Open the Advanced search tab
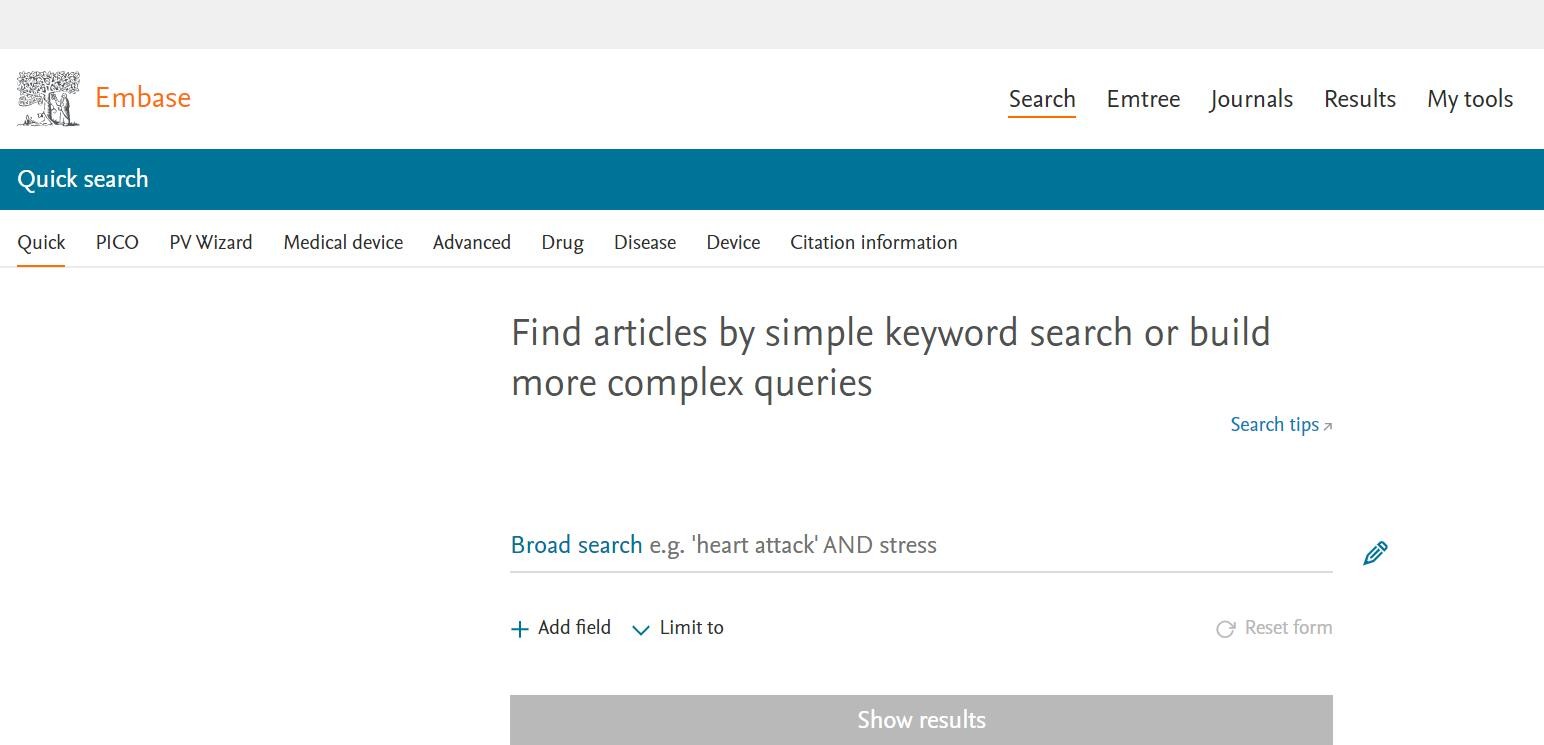The height and width of the screenshot is (745, 1544). (472, 242)
